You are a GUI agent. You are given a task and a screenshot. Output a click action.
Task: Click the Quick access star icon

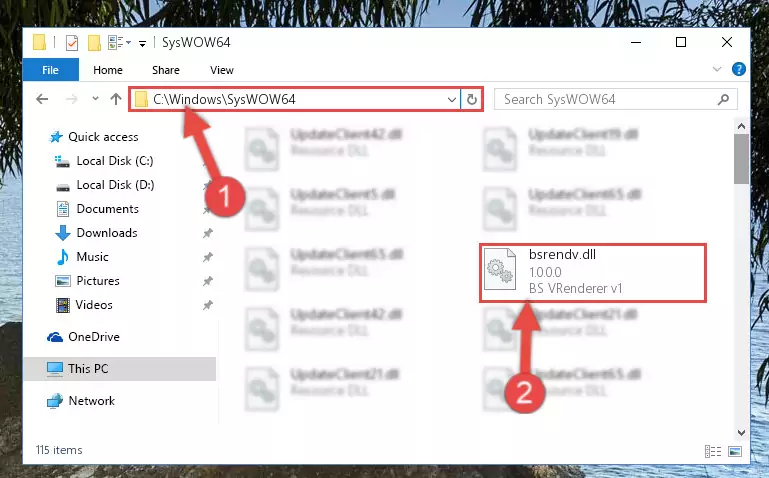point(56,137)
